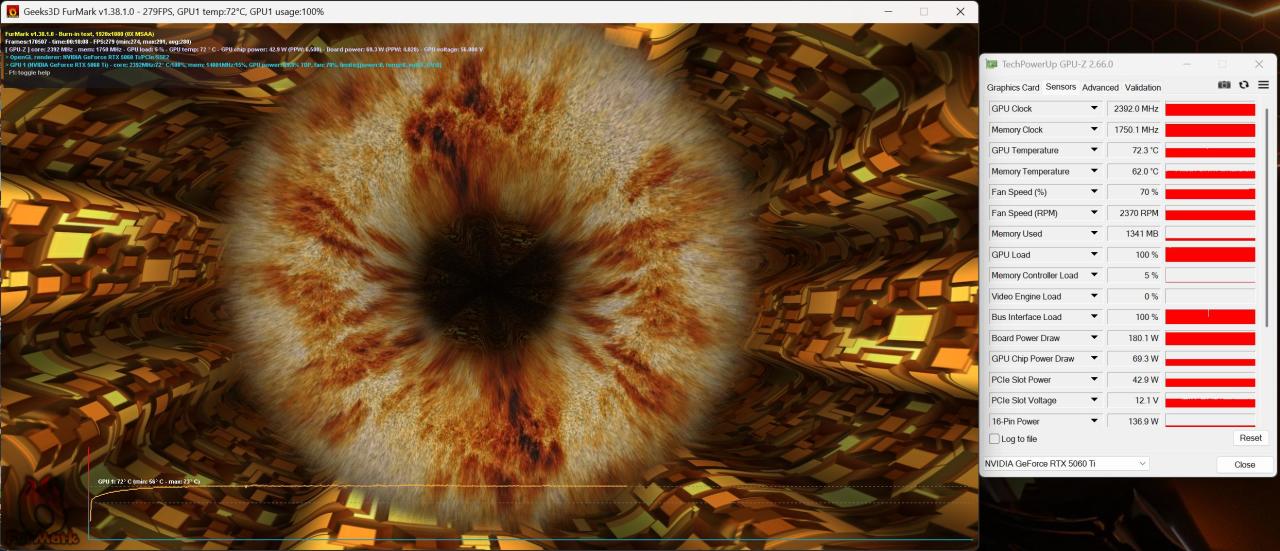Image resolution: width=1280 pixels, height=551 pixels.
Task: Go to the Validation tab
Action: pos(1143,88)
